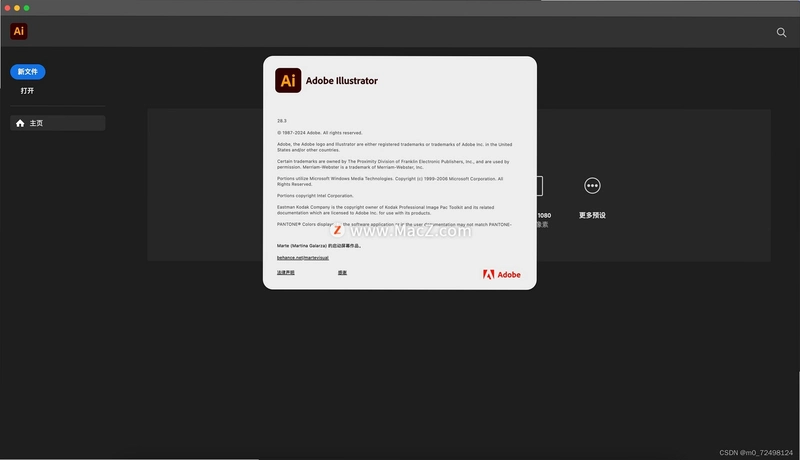Click the Illustrator Ai logo in the header bar
The width and height of the screenshot is (800, 460).
click(19, 31)
